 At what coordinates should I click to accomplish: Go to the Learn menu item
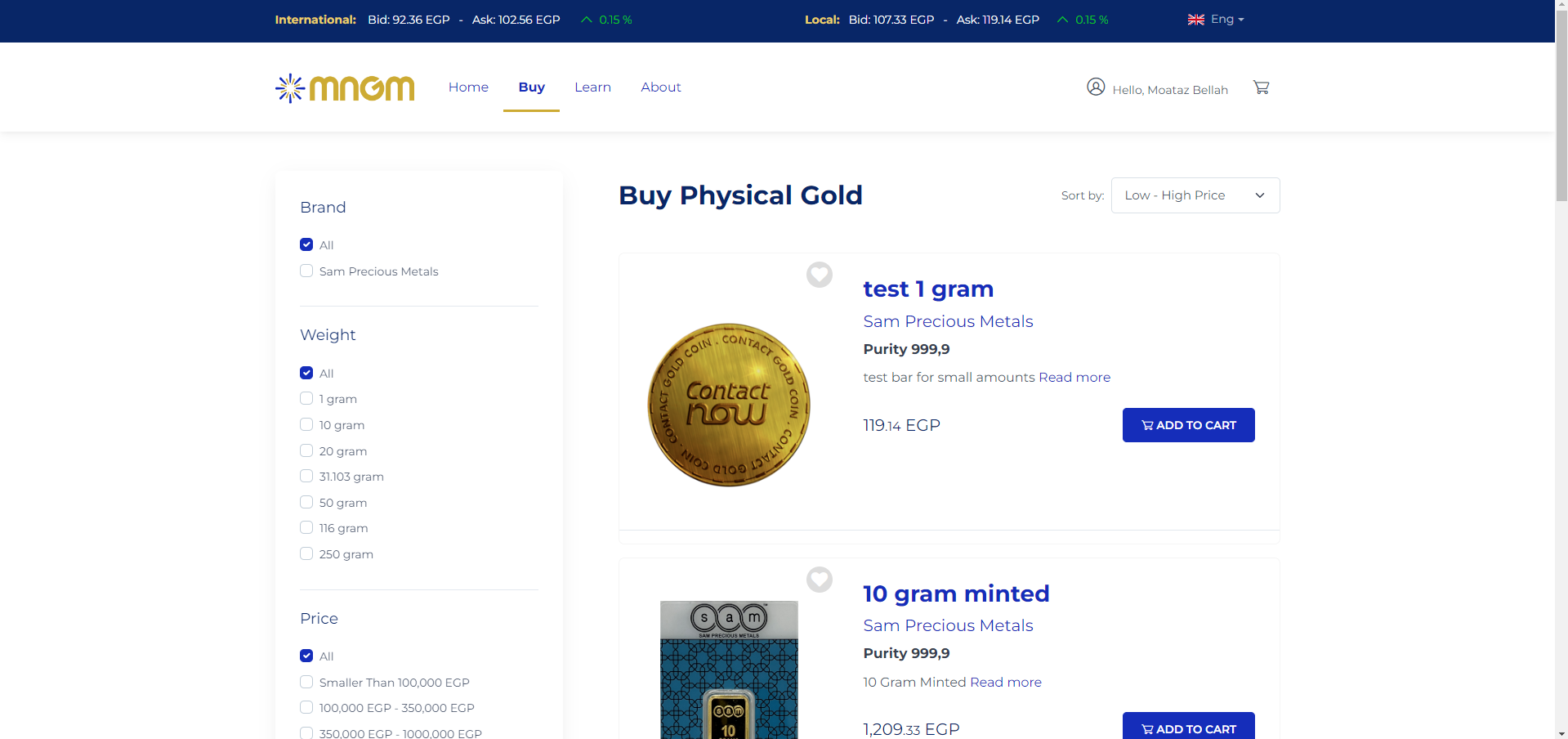coord(592,87)
